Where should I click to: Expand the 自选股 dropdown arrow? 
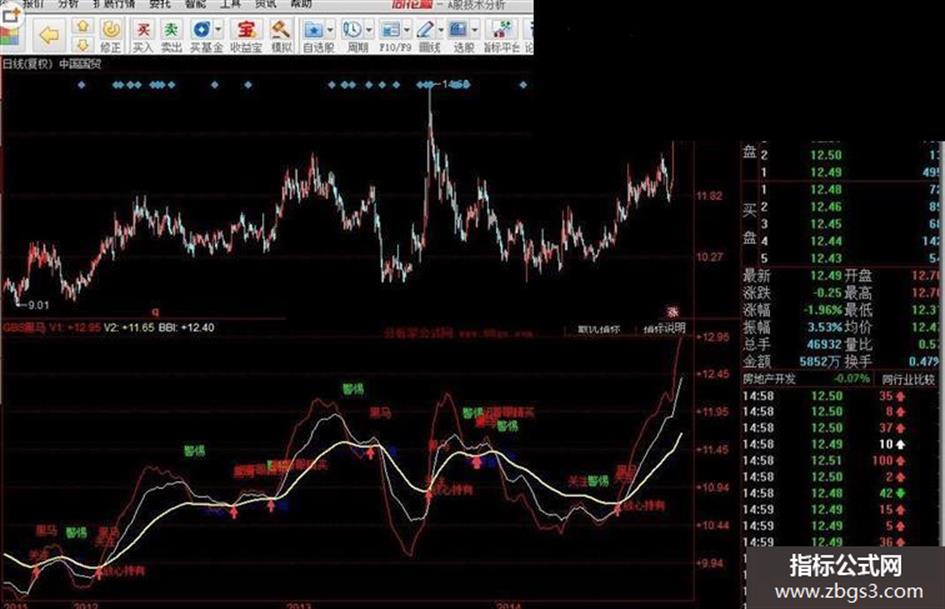pyautogui.click(x=330, y=29)
